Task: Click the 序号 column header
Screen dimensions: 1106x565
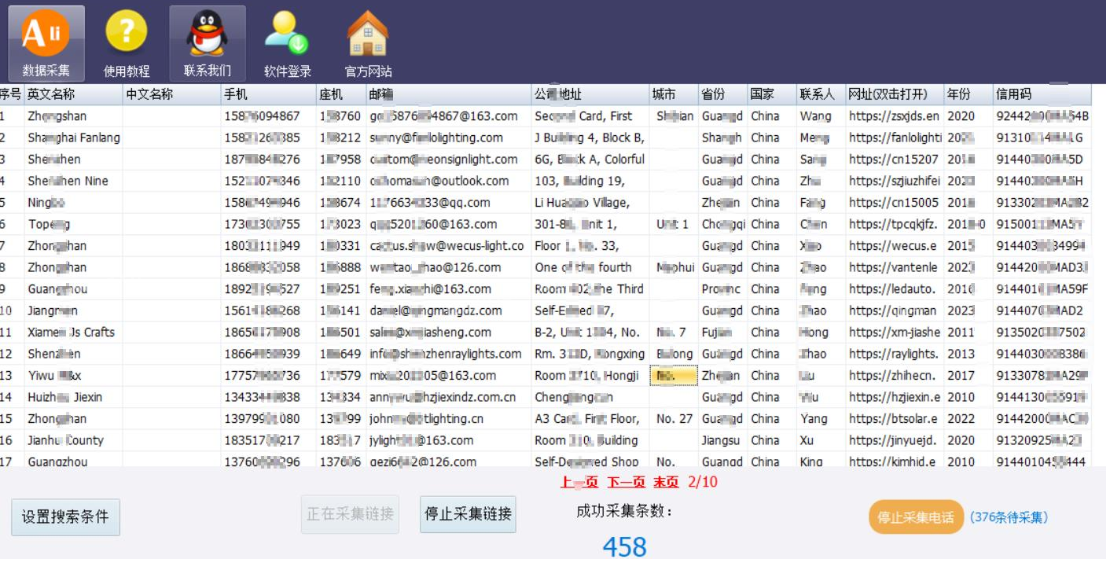Action: pyautogui.click(x=11, y=95)
